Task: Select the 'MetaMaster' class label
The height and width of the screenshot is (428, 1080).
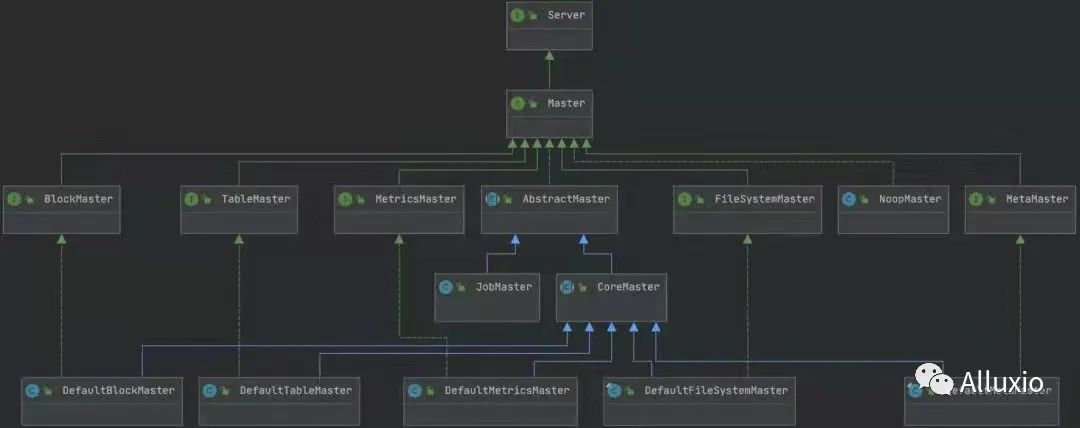Action: coord(1037,199)
